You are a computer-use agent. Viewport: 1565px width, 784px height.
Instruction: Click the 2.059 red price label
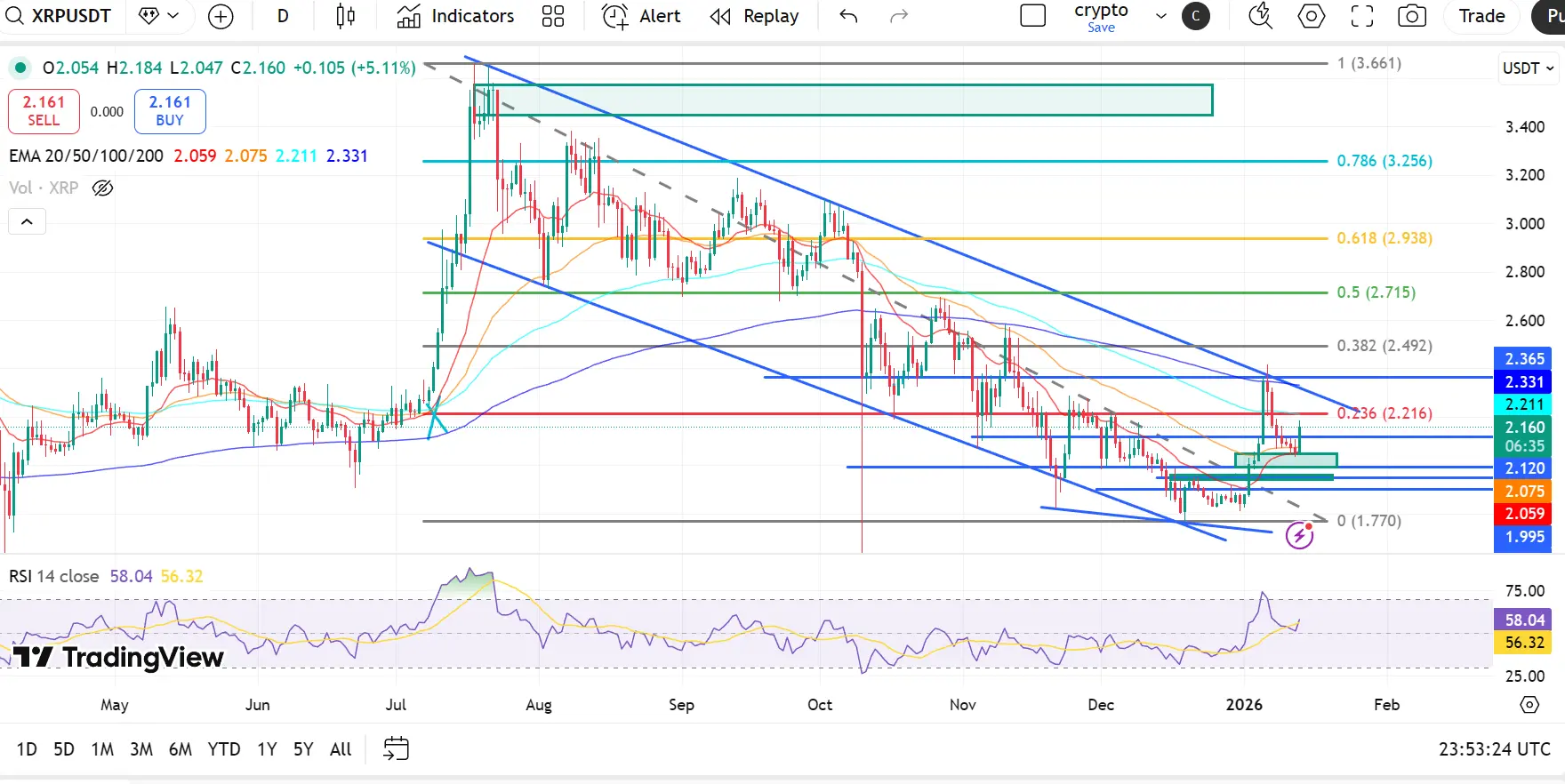[x=1524, y=513]
